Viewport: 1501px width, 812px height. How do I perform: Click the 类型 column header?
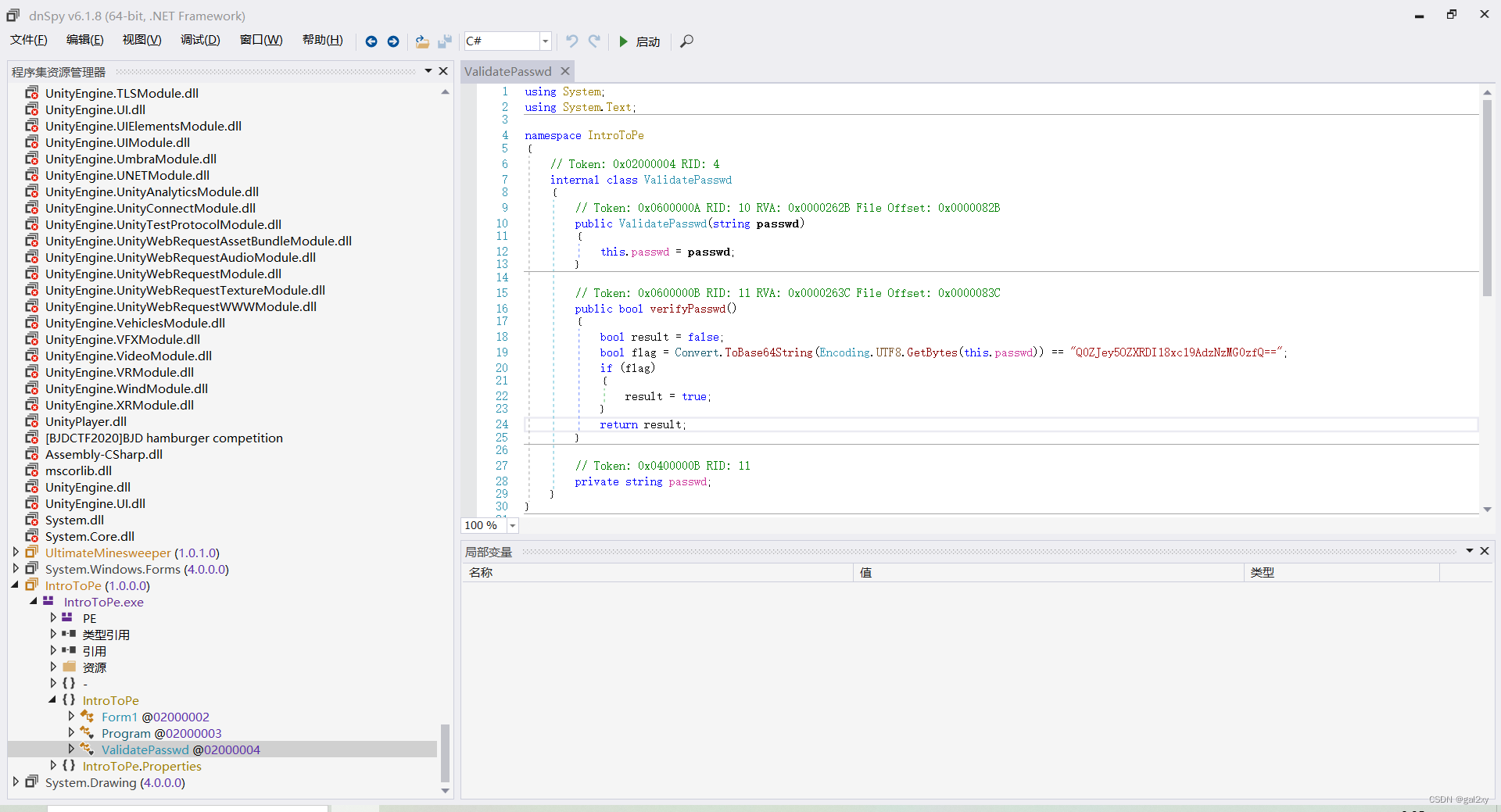pos(1342,572)
